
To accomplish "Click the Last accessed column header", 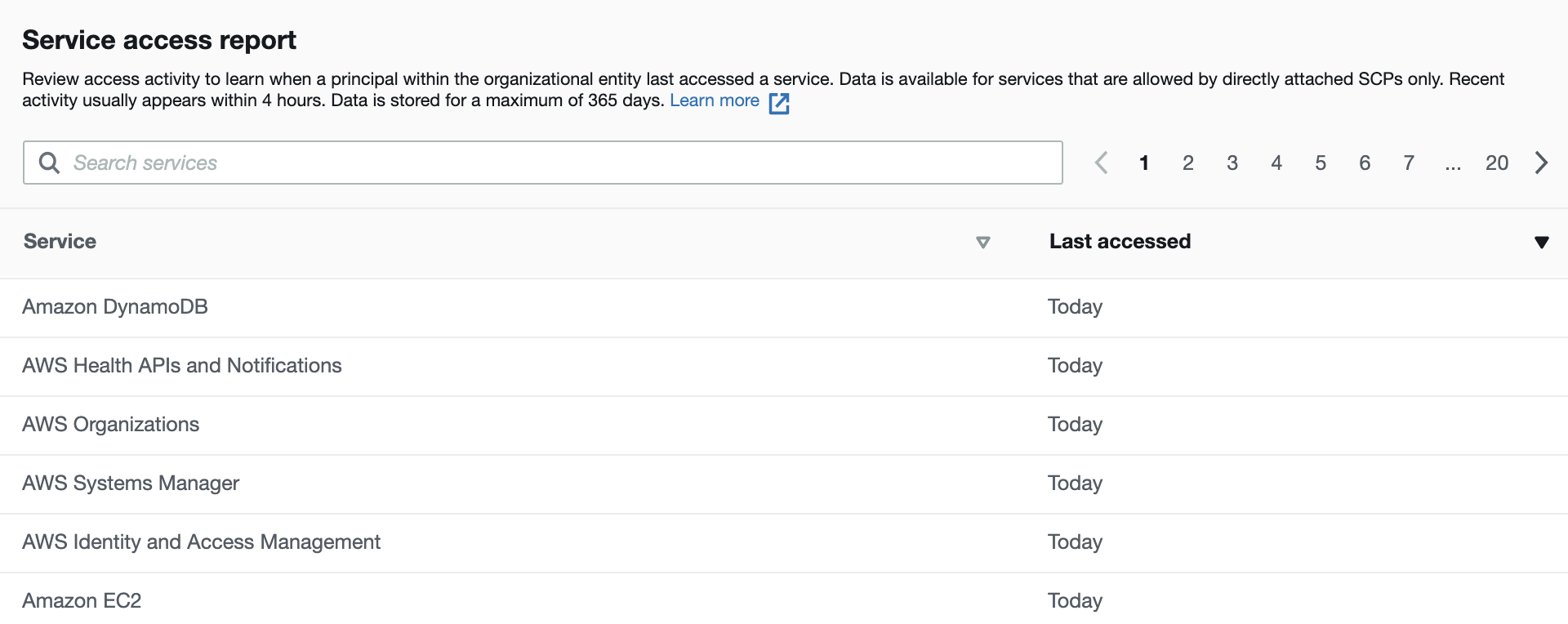I will [1120, 242].
